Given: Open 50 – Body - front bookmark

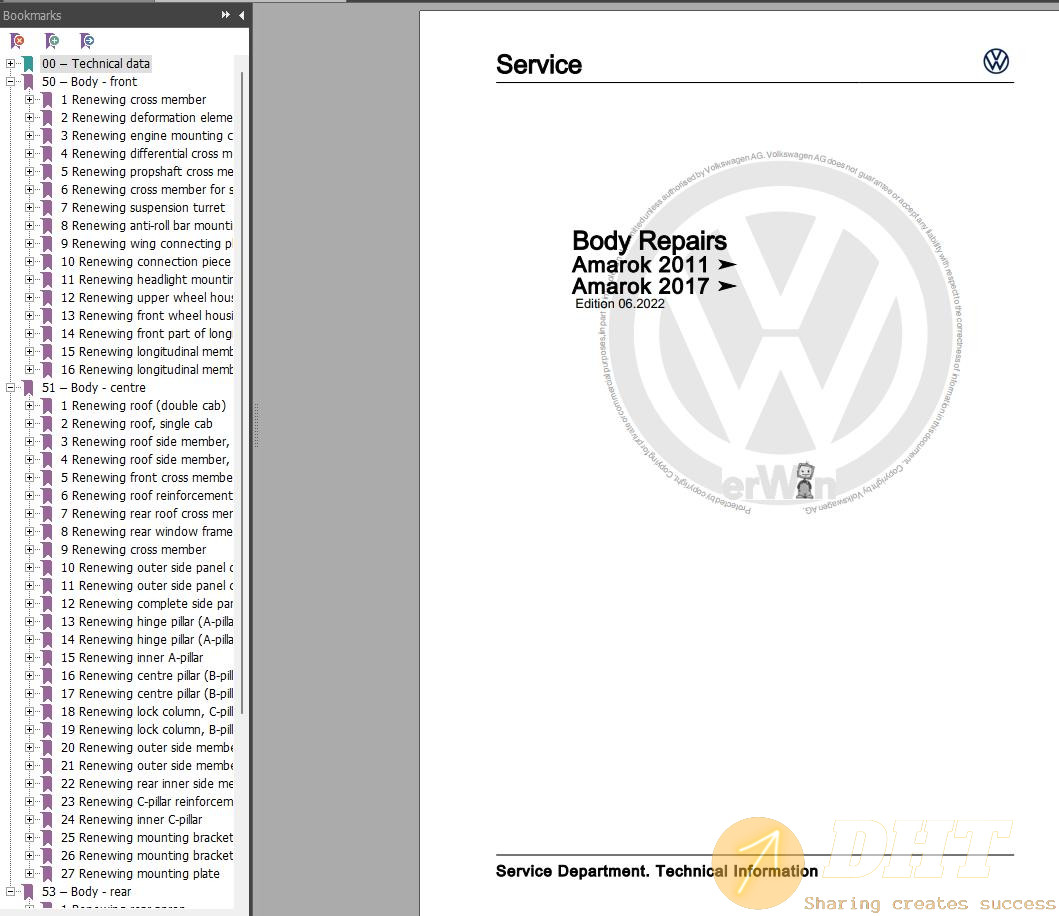Looking at the screenshot, I should click(x=89, y=82).
